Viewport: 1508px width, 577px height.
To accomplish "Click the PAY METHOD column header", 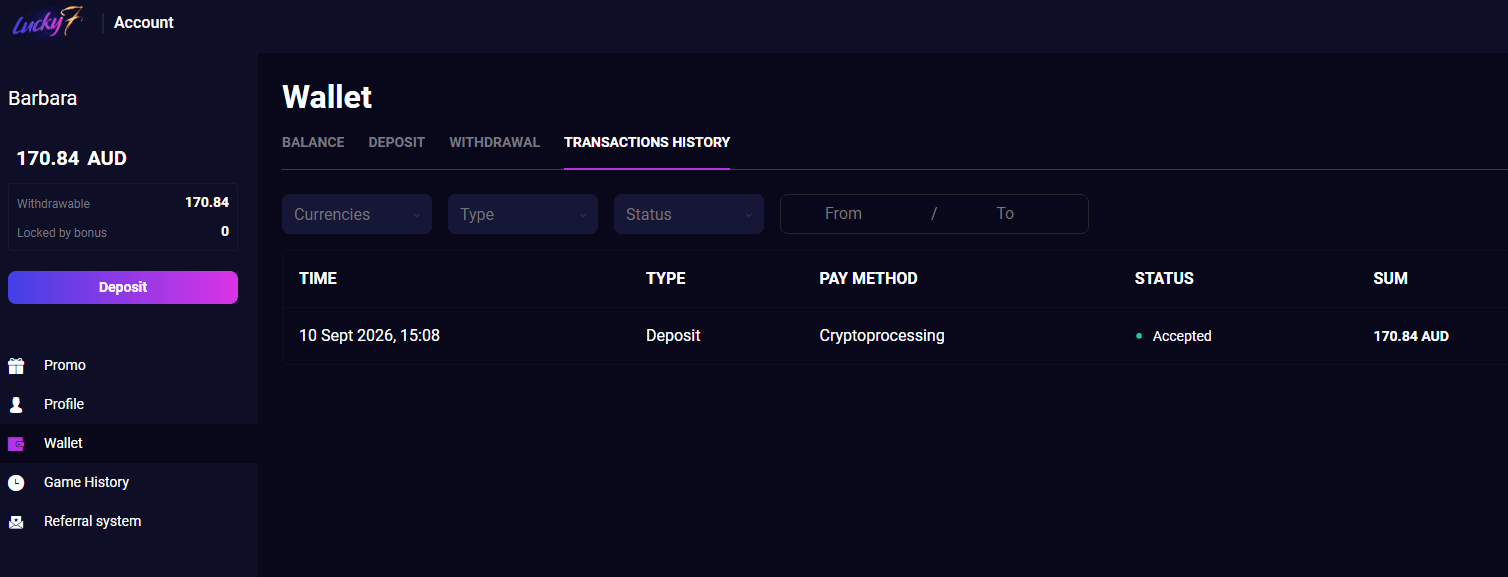I will point(868,278).
